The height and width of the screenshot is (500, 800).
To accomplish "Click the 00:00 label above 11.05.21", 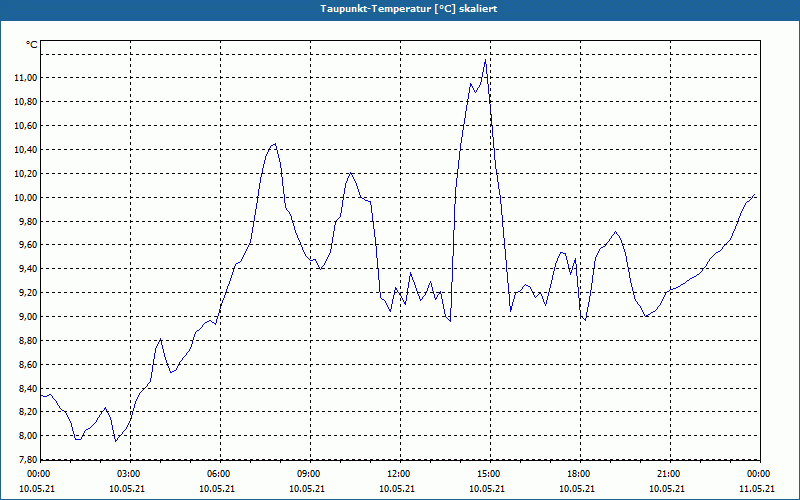I will [x=759, y=474].
